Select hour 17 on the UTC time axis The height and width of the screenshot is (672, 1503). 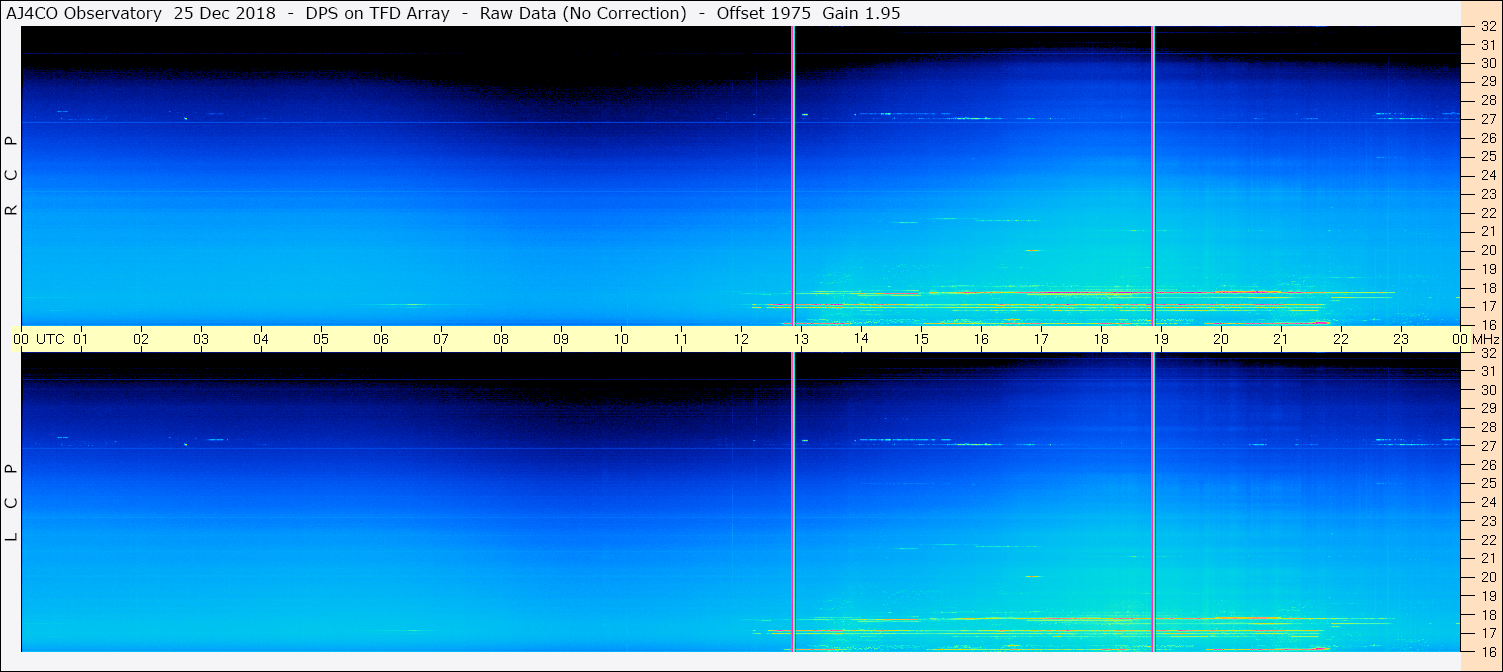1041,339
